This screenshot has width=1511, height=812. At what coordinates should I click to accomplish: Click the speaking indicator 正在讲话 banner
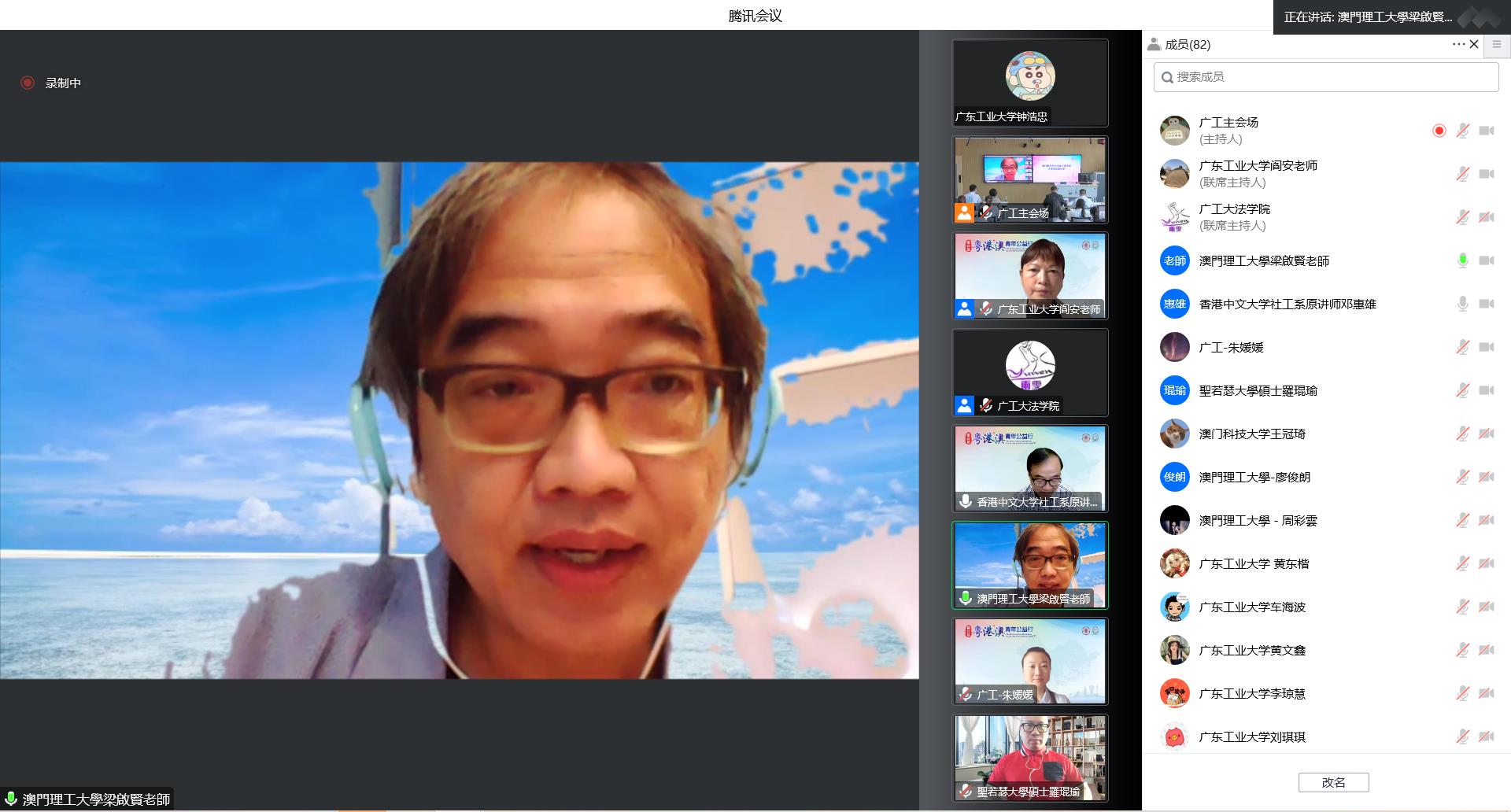pyautogui.click(x=1368, y=17)
